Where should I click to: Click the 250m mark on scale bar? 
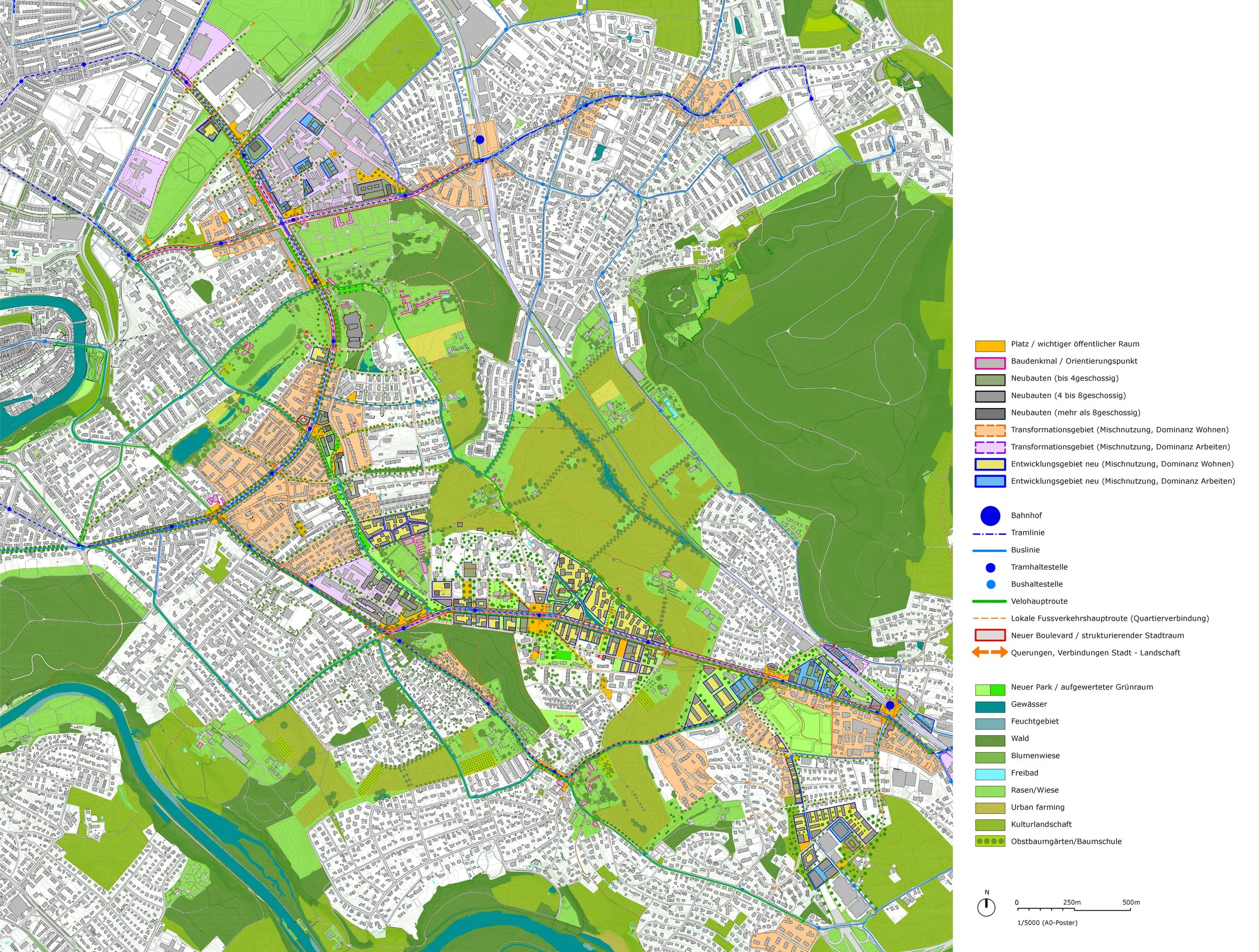pyautogui.click(x=1072, y=903)
